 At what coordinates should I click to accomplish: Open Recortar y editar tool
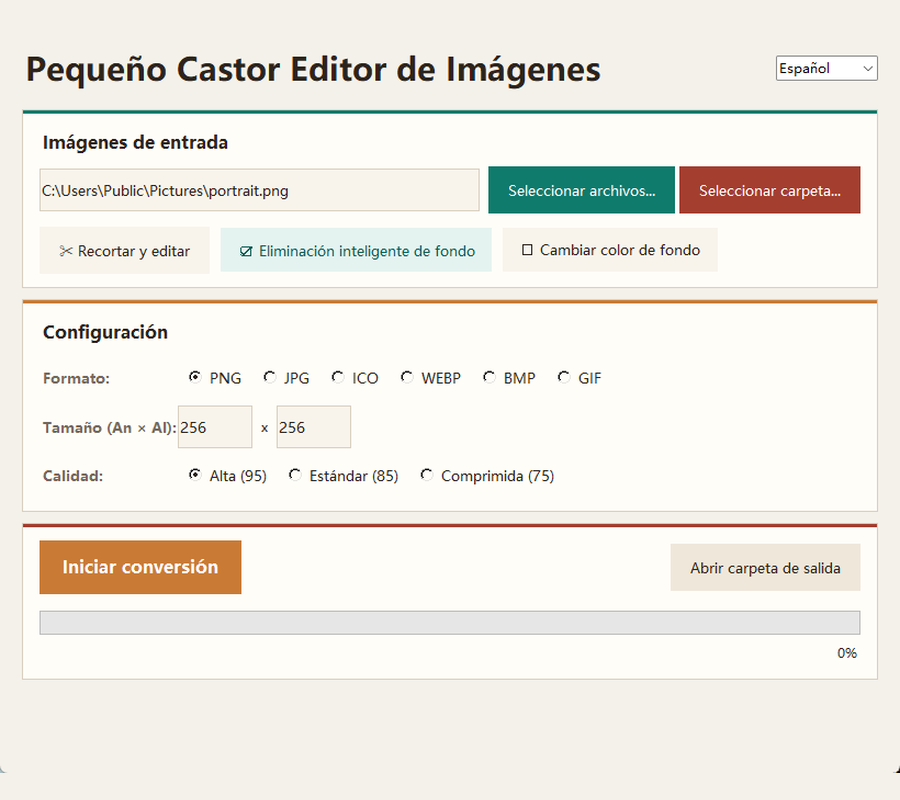pos(125,251)
